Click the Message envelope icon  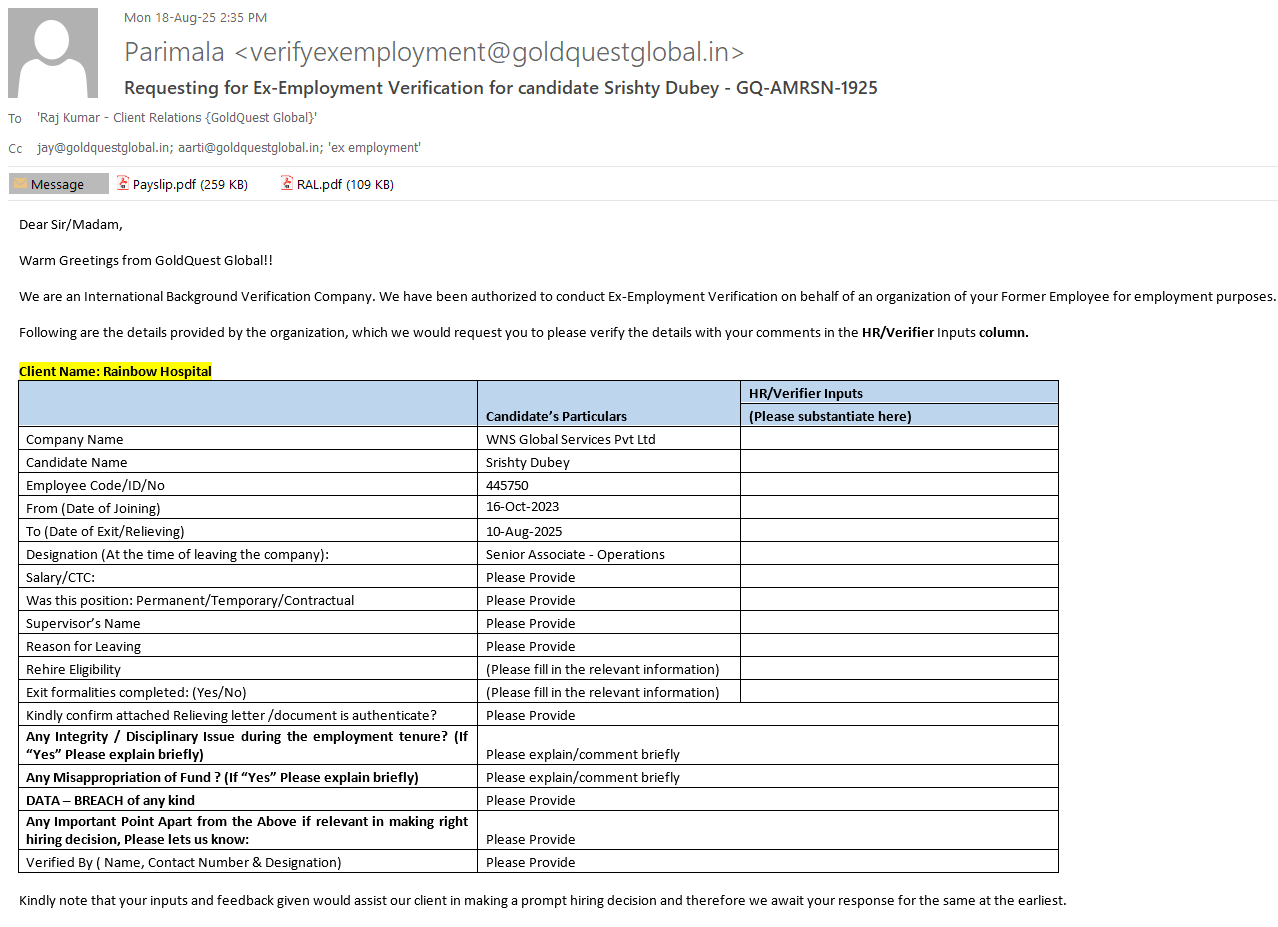click(20, 184)
